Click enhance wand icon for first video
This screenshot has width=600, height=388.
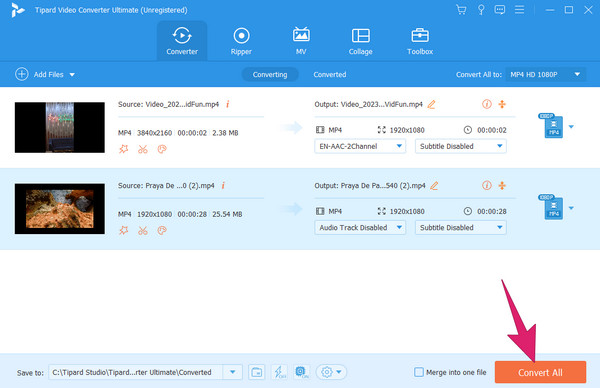(x=123, y=149)
